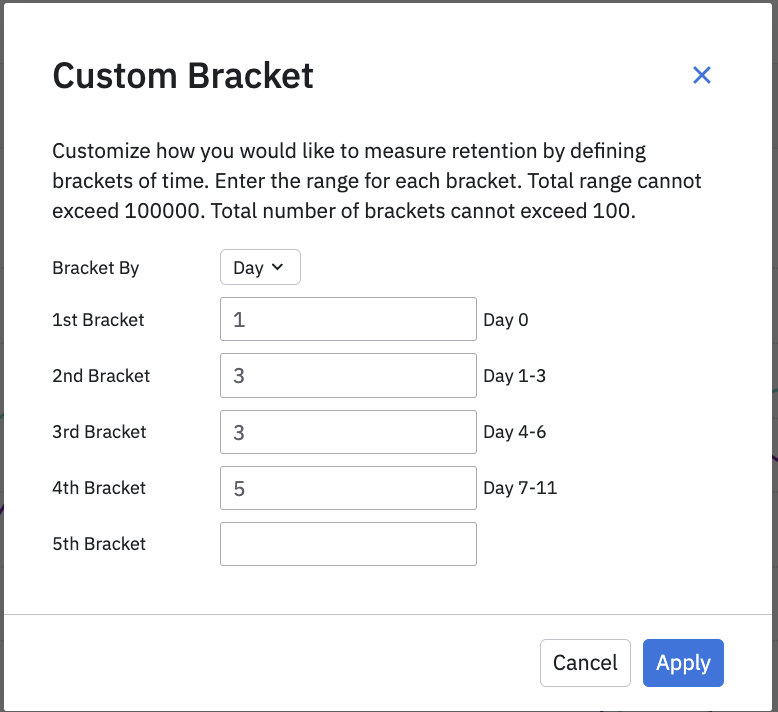Select the 3rd Bracket value field
Viewport: 778px width, 712px height.
[348, 432]
